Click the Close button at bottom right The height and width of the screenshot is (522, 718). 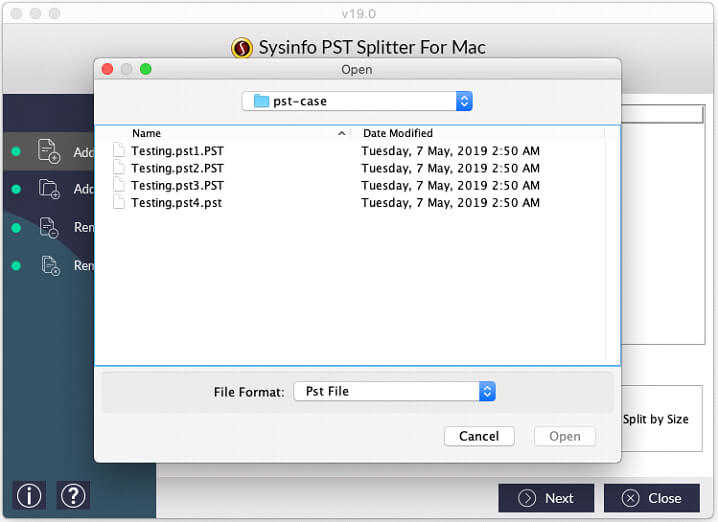651,498
